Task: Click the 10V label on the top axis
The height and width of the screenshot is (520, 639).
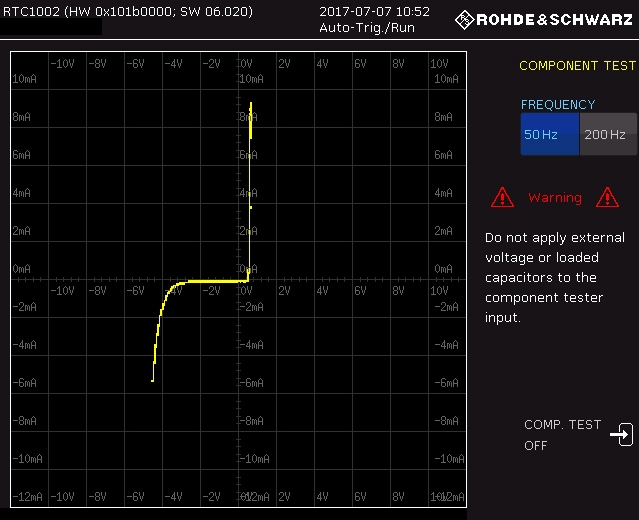Action: pos(438,63)
